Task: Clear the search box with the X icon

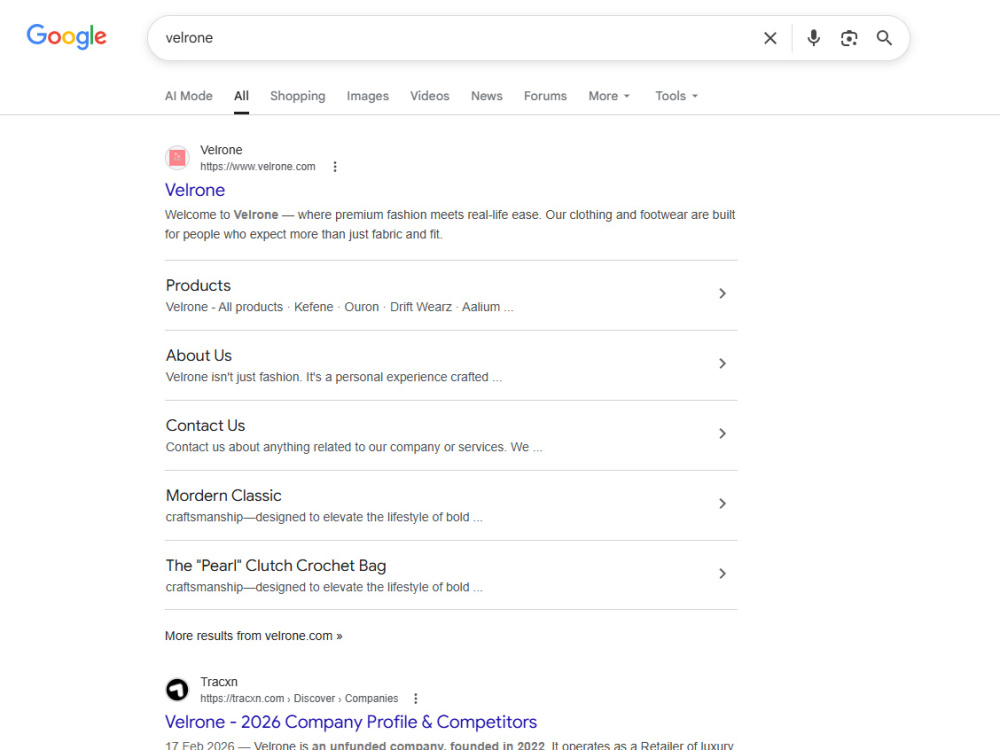Action: pyautogui.click(x=770, y=38)
